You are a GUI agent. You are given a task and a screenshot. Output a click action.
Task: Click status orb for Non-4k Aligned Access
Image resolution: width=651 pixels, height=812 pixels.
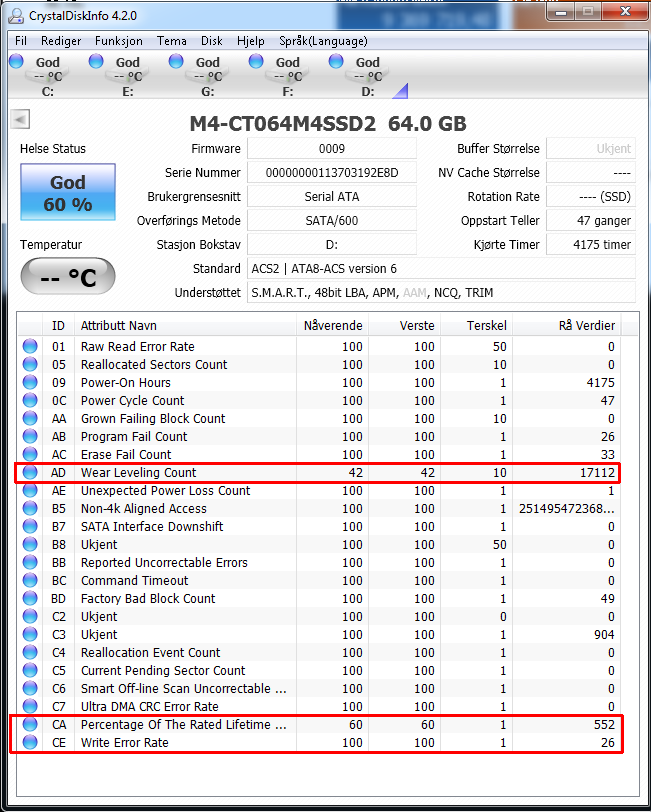pos(30,508)
